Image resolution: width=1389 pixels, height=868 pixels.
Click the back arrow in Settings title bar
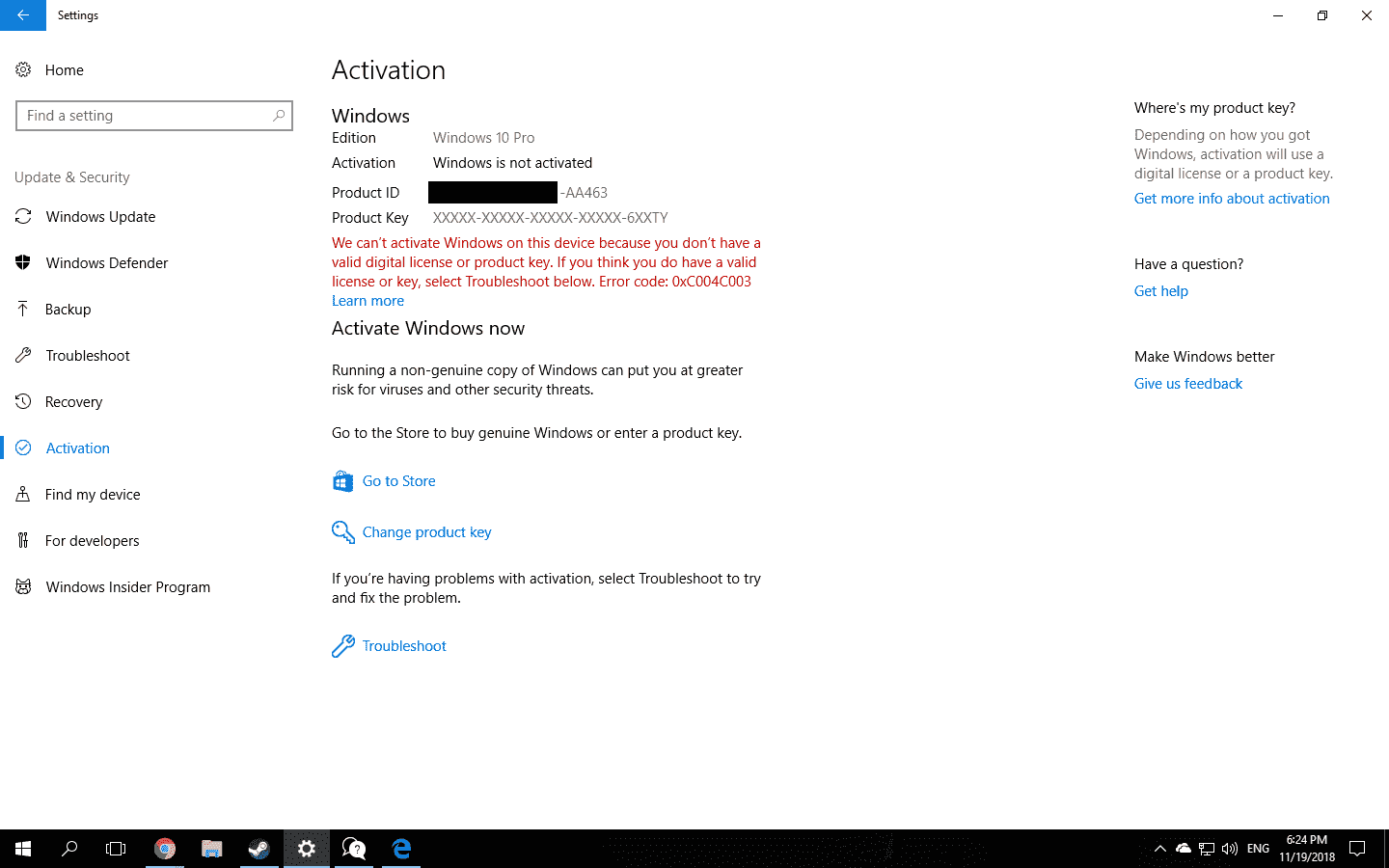point(22,15)
